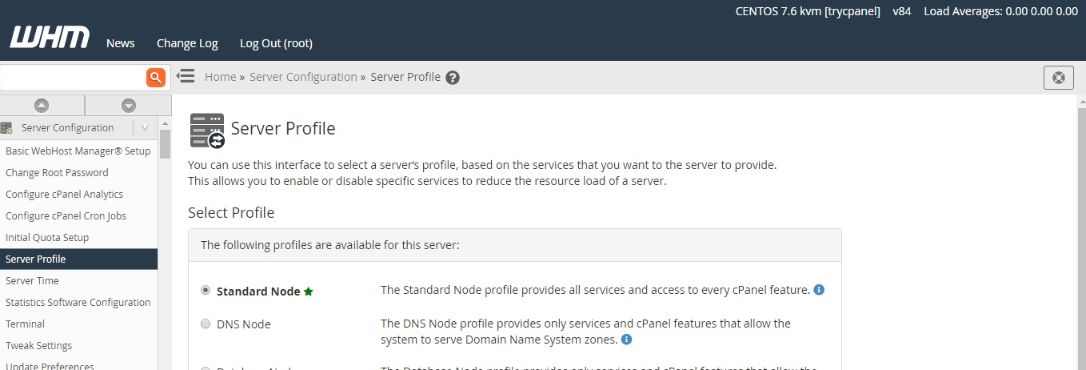
Task: Collapse all sidebar sections with up arrow
Action: (42, 105)
